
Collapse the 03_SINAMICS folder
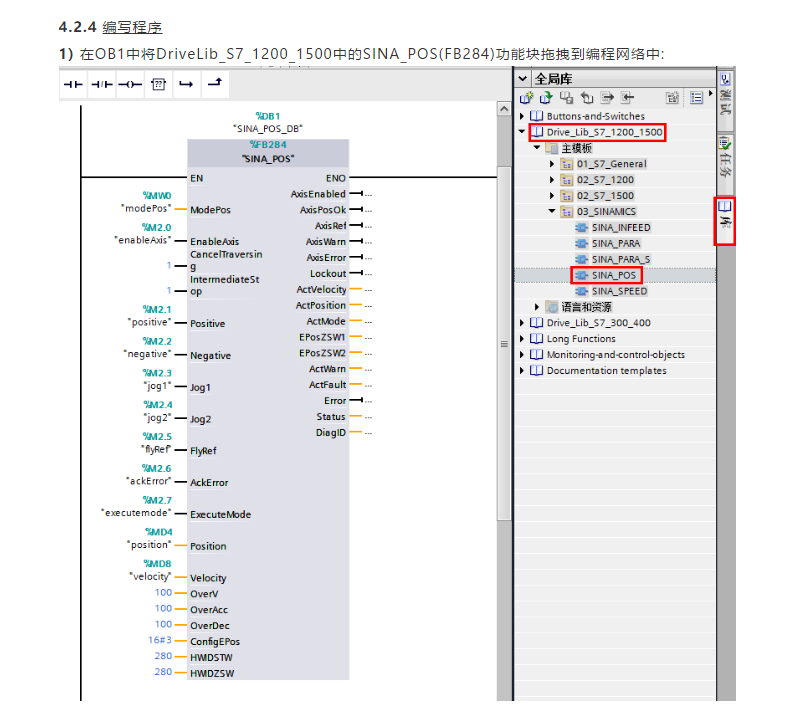(552, 212)
